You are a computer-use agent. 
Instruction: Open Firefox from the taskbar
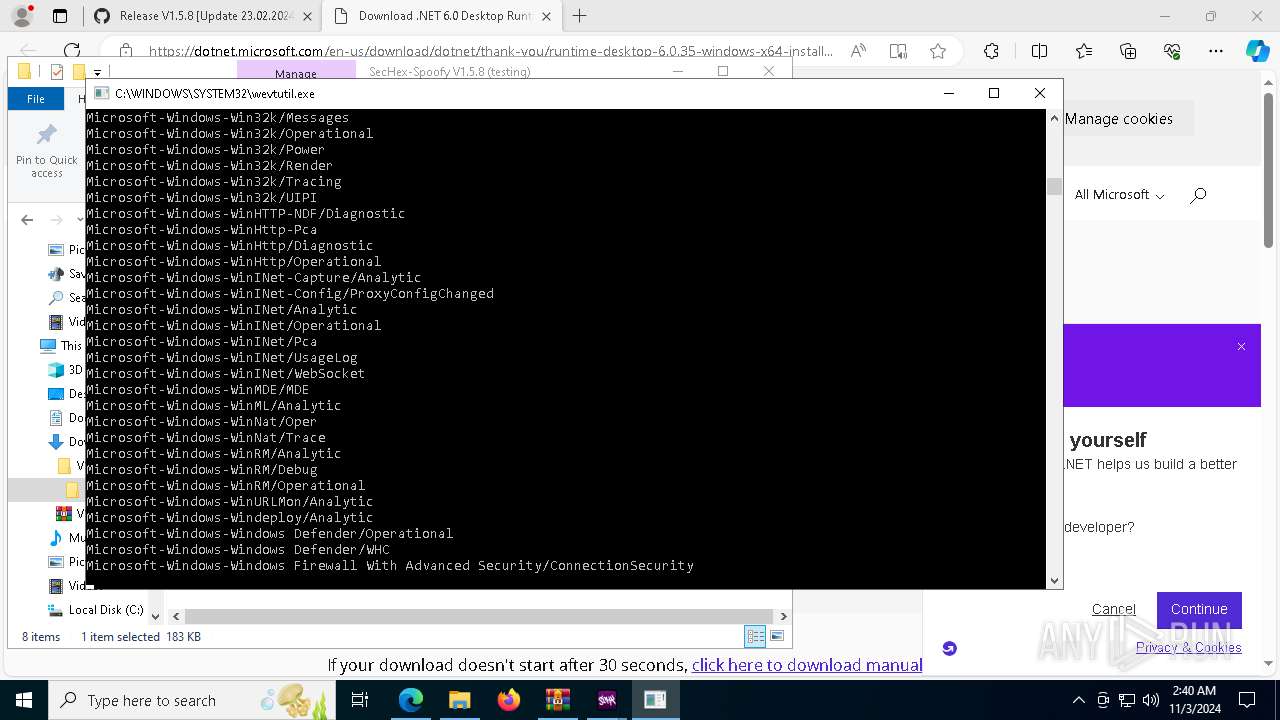pyautogui.click(x=509, y=700)
